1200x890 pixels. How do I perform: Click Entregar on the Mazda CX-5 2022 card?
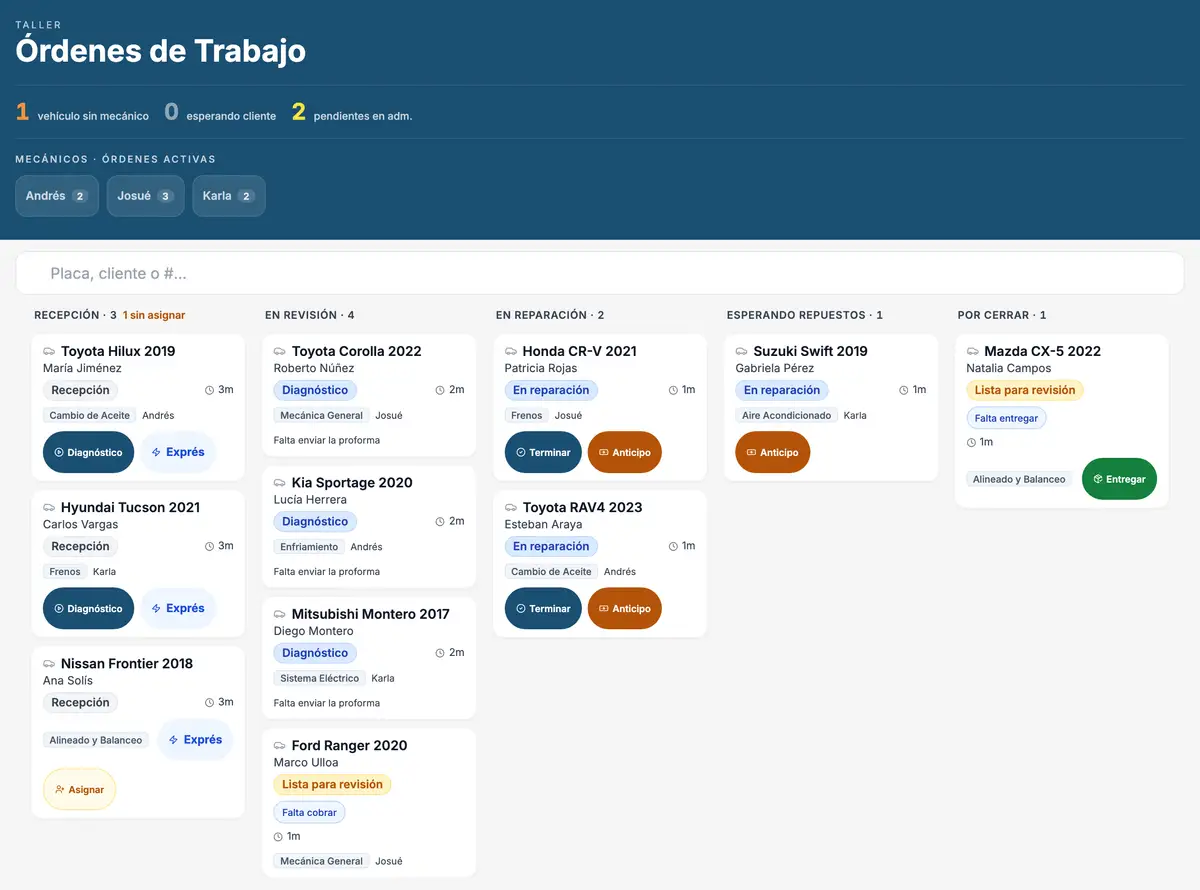[x=1119, y=479]
